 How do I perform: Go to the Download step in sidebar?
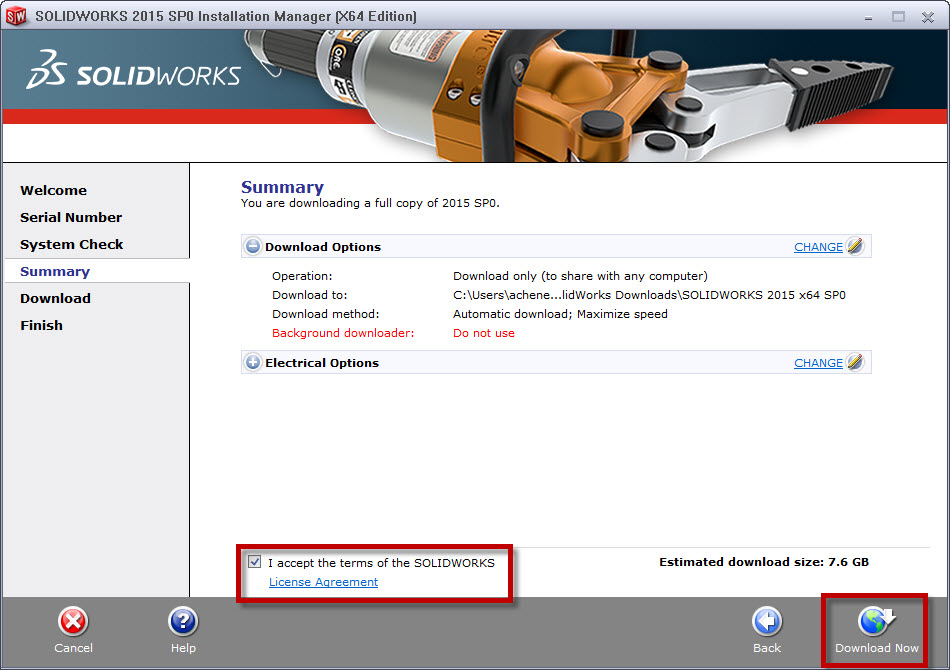55,299
